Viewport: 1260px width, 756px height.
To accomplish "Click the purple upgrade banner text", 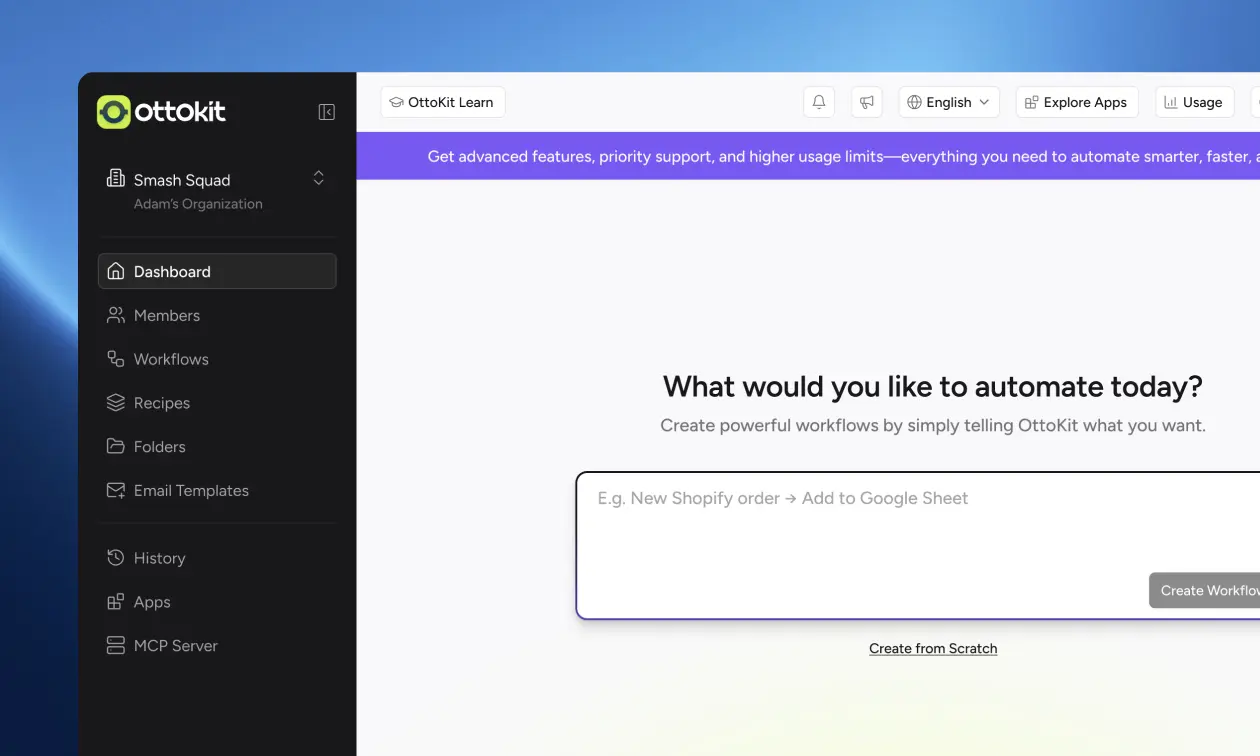I will (x=843, y=156).
